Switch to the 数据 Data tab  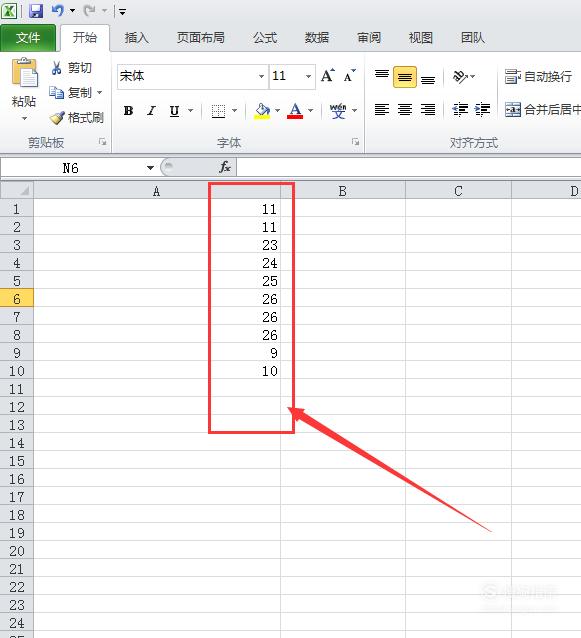[317, 38]
